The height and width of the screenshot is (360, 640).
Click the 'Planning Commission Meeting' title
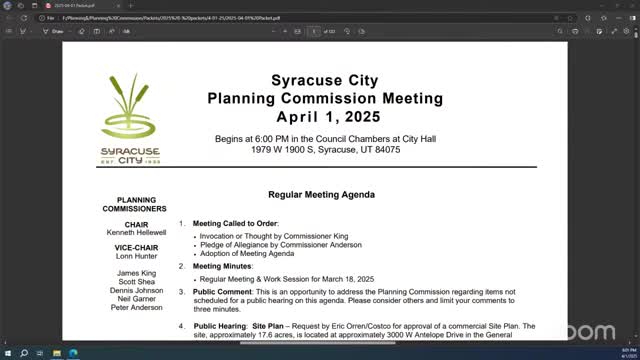(x=325, y=98)
